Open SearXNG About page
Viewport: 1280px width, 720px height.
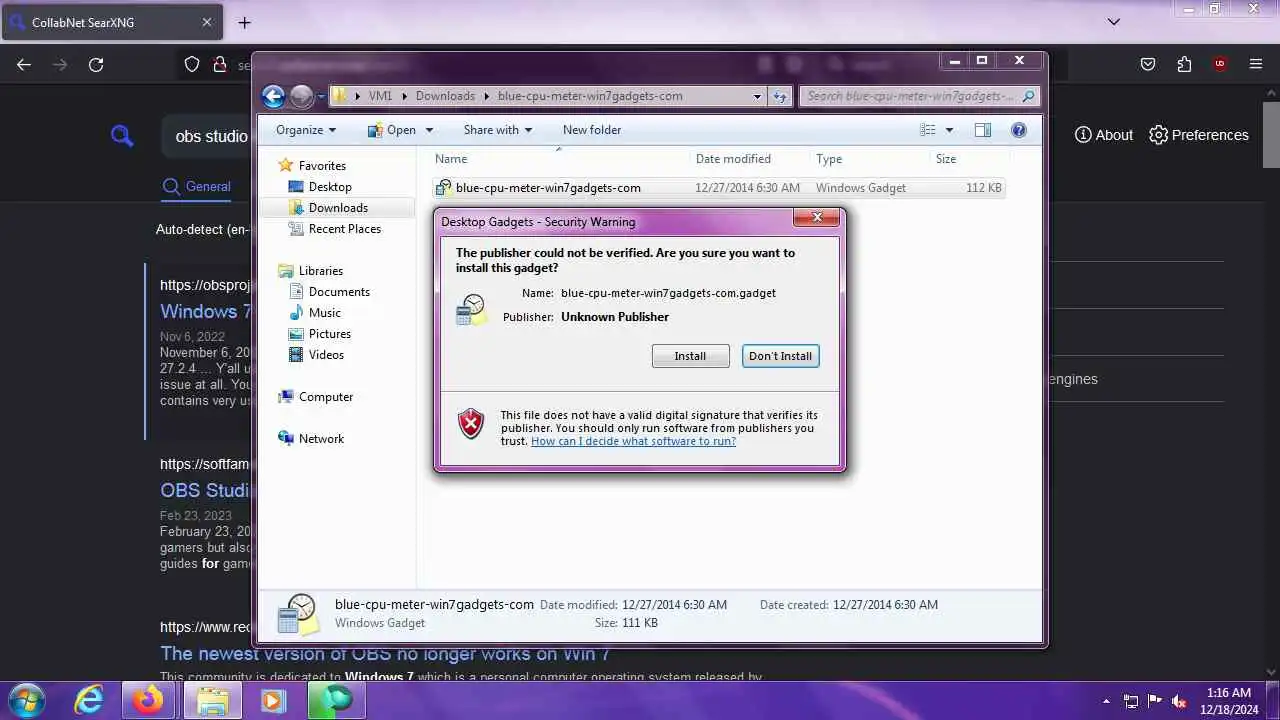tap(1104, 135)
